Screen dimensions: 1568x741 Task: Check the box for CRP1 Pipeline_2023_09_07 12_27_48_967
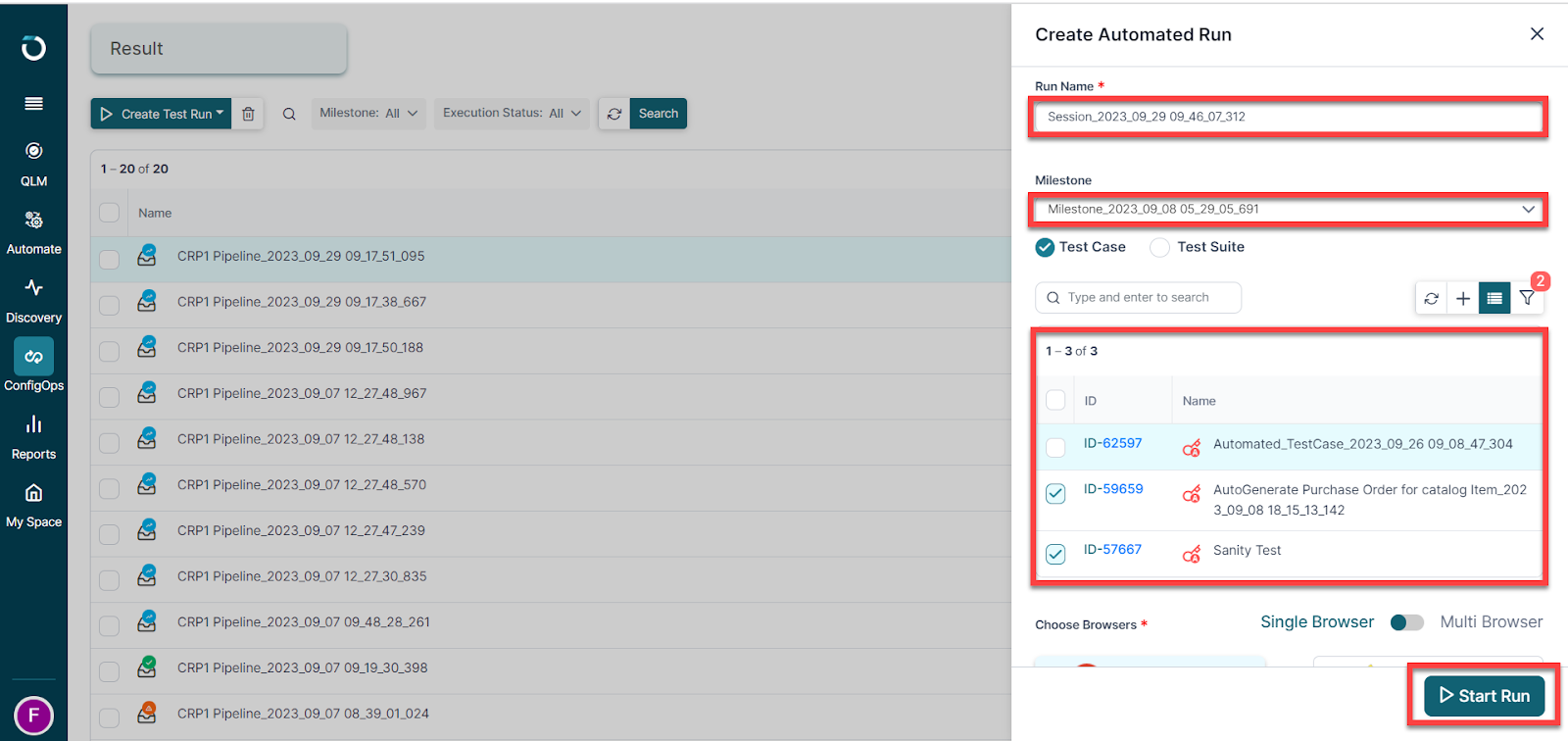coord(109,396)
